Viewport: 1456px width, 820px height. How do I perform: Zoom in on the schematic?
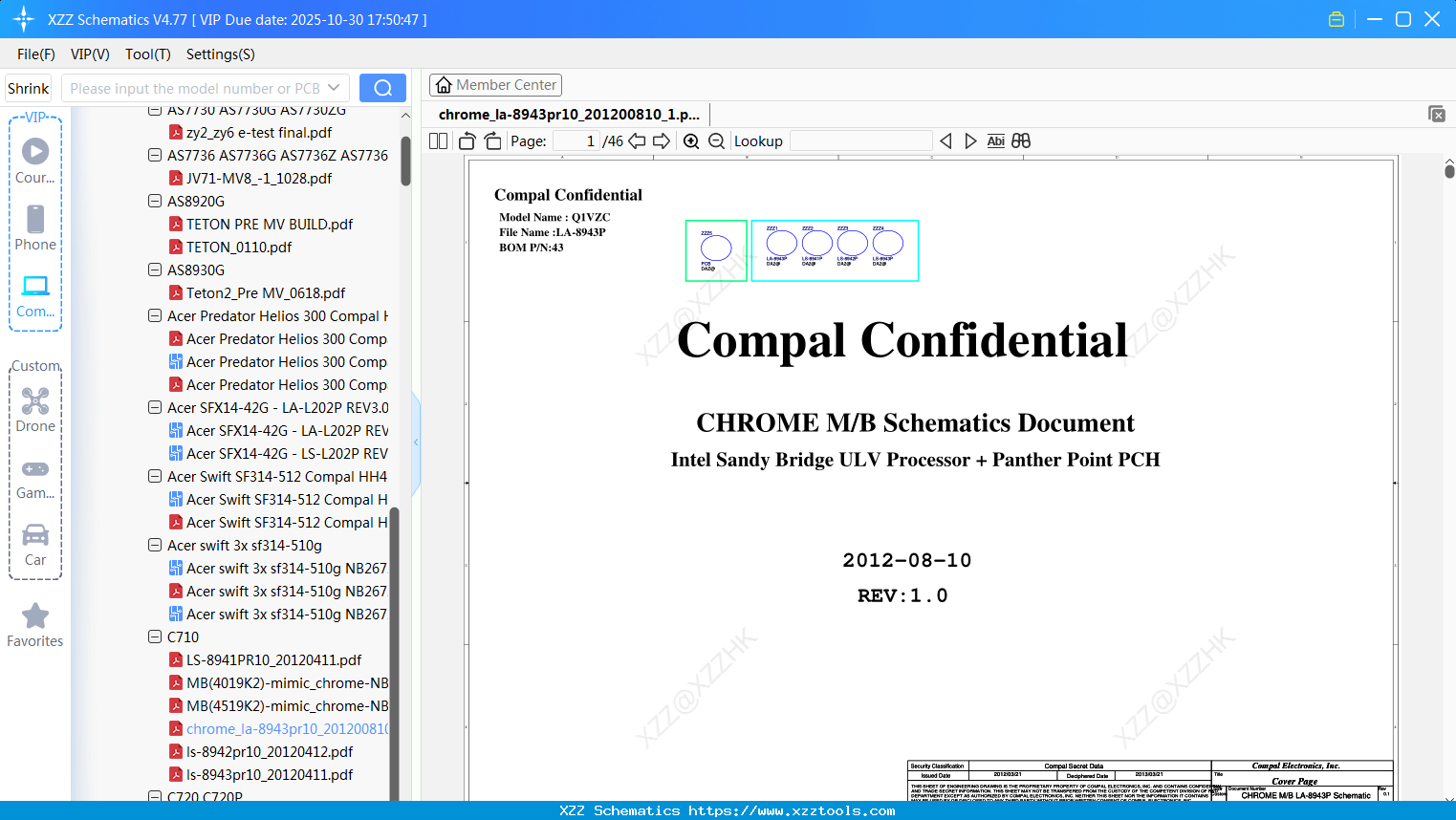(x=691, y=141)
